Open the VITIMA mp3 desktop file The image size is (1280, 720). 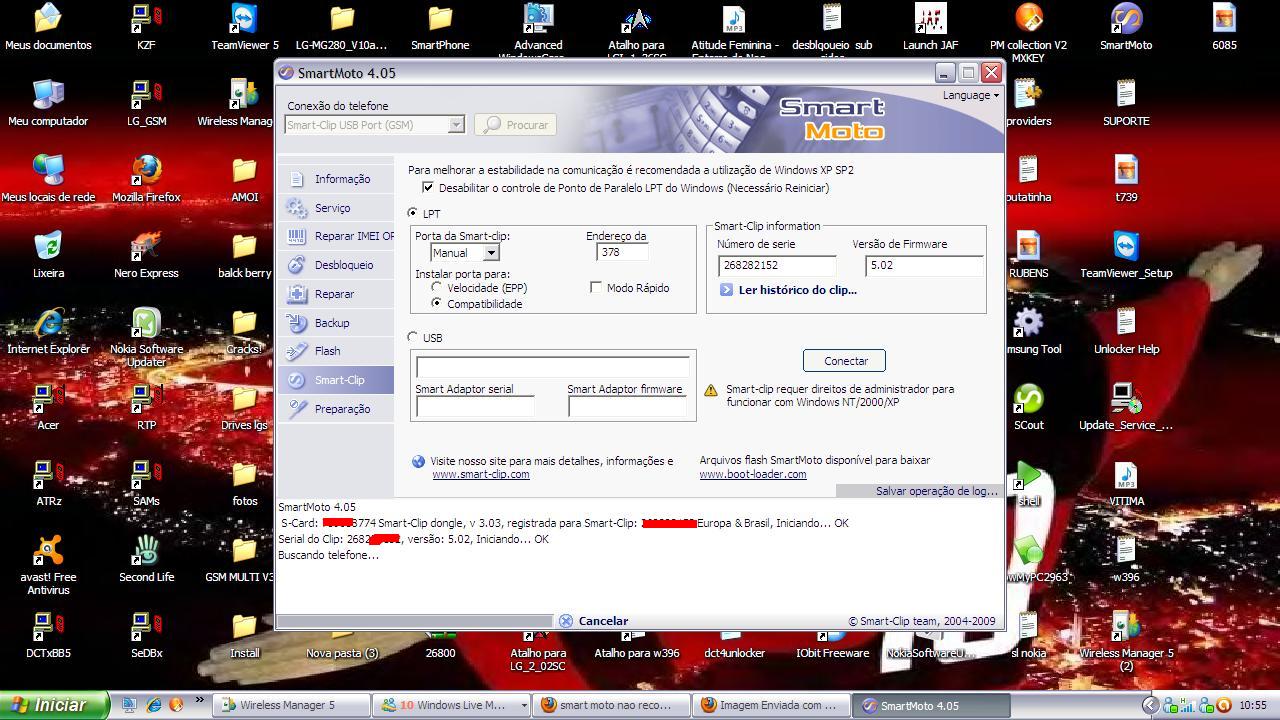[x=1126, y=483]
